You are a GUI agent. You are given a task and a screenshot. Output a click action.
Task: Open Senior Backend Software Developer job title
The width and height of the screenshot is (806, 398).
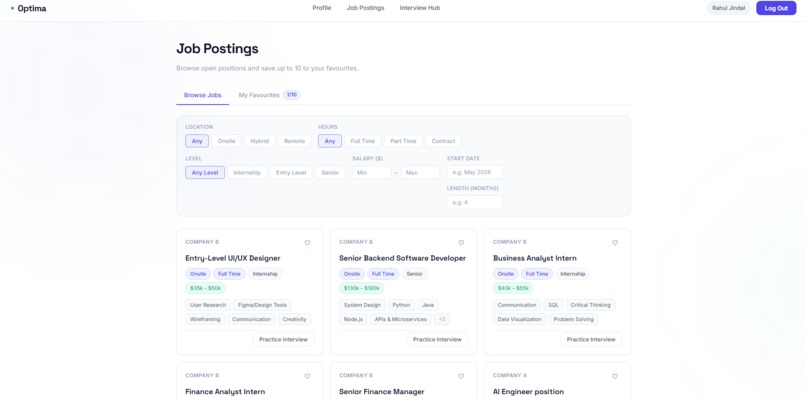[x=402, y=258]
